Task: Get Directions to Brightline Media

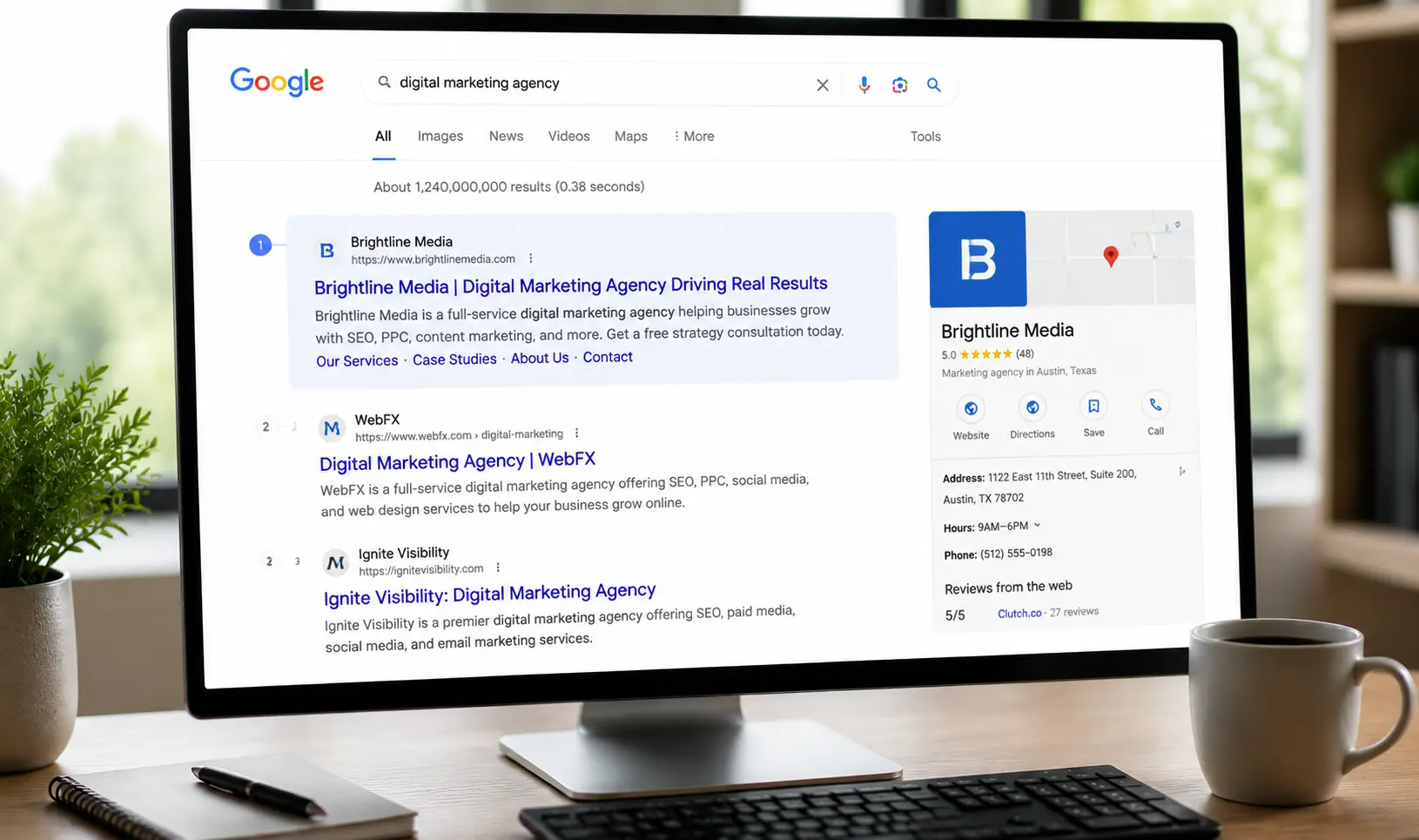Action: (1032, 417)
